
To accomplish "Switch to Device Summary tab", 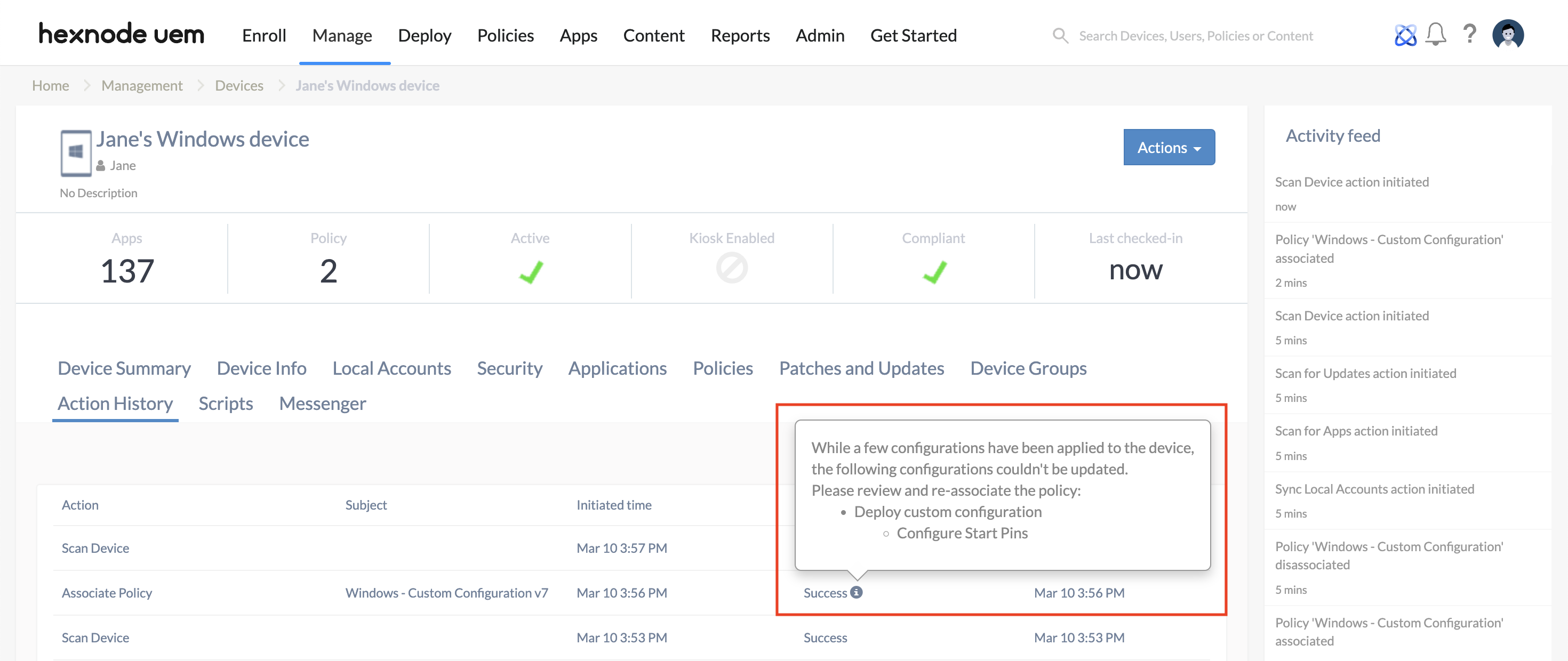I will [124, 368].
